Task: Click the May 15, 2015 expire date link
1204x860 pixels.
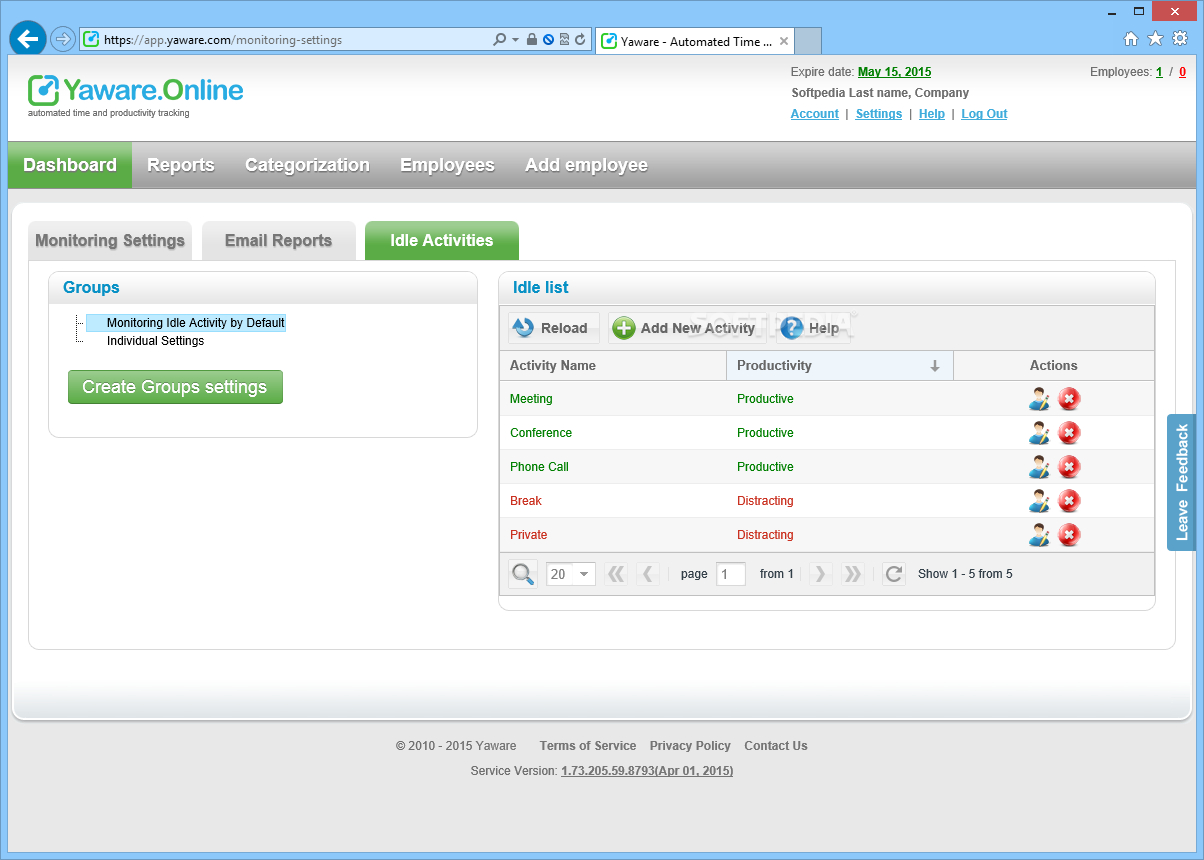Action: (894, 72)
